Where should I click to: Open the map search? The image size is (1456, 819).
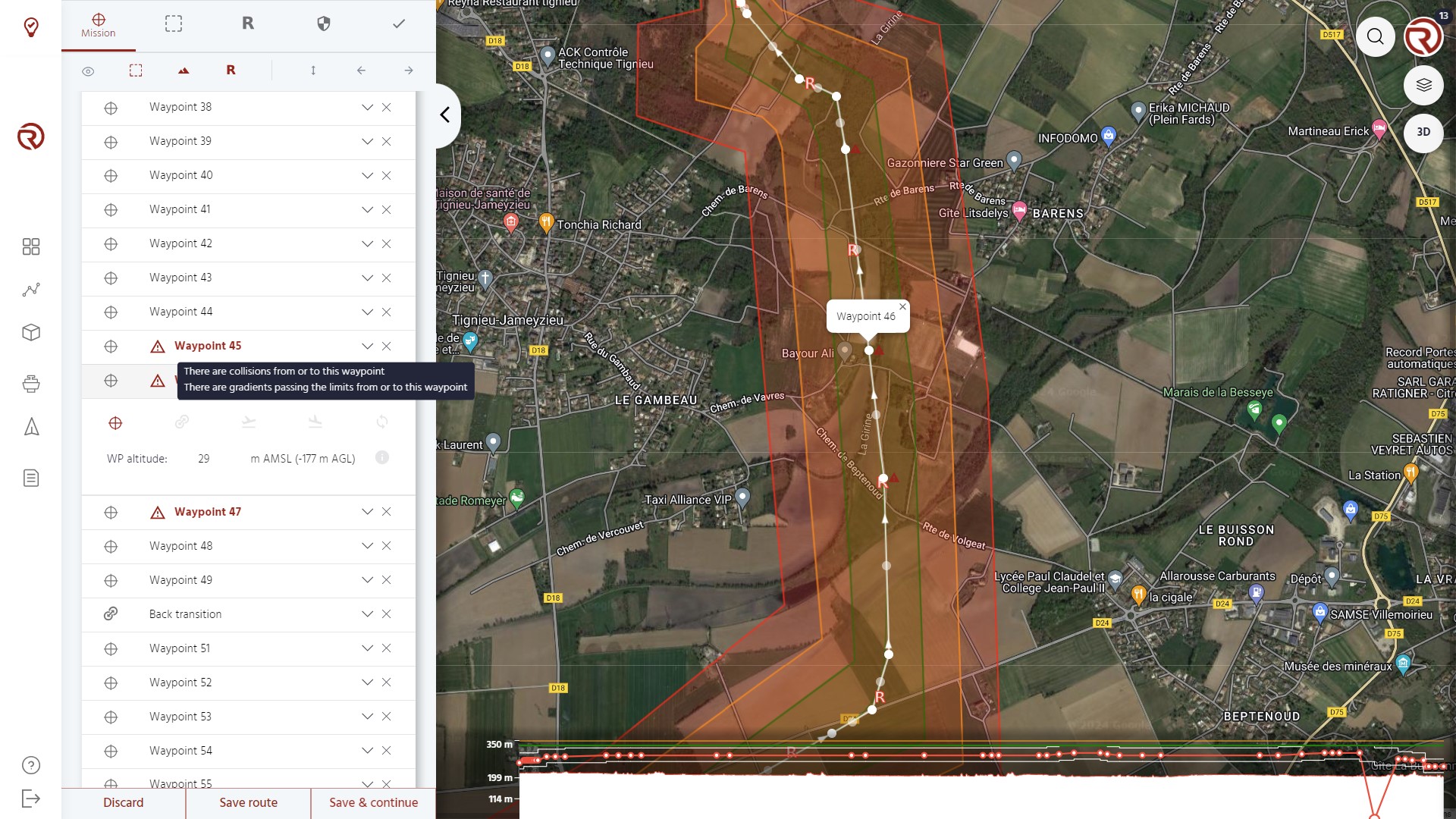click(x=1376, y=36)
